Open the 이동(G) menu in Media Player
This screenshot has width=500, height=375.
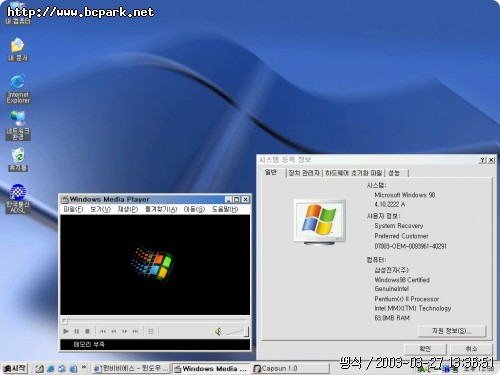click(194, 209)
